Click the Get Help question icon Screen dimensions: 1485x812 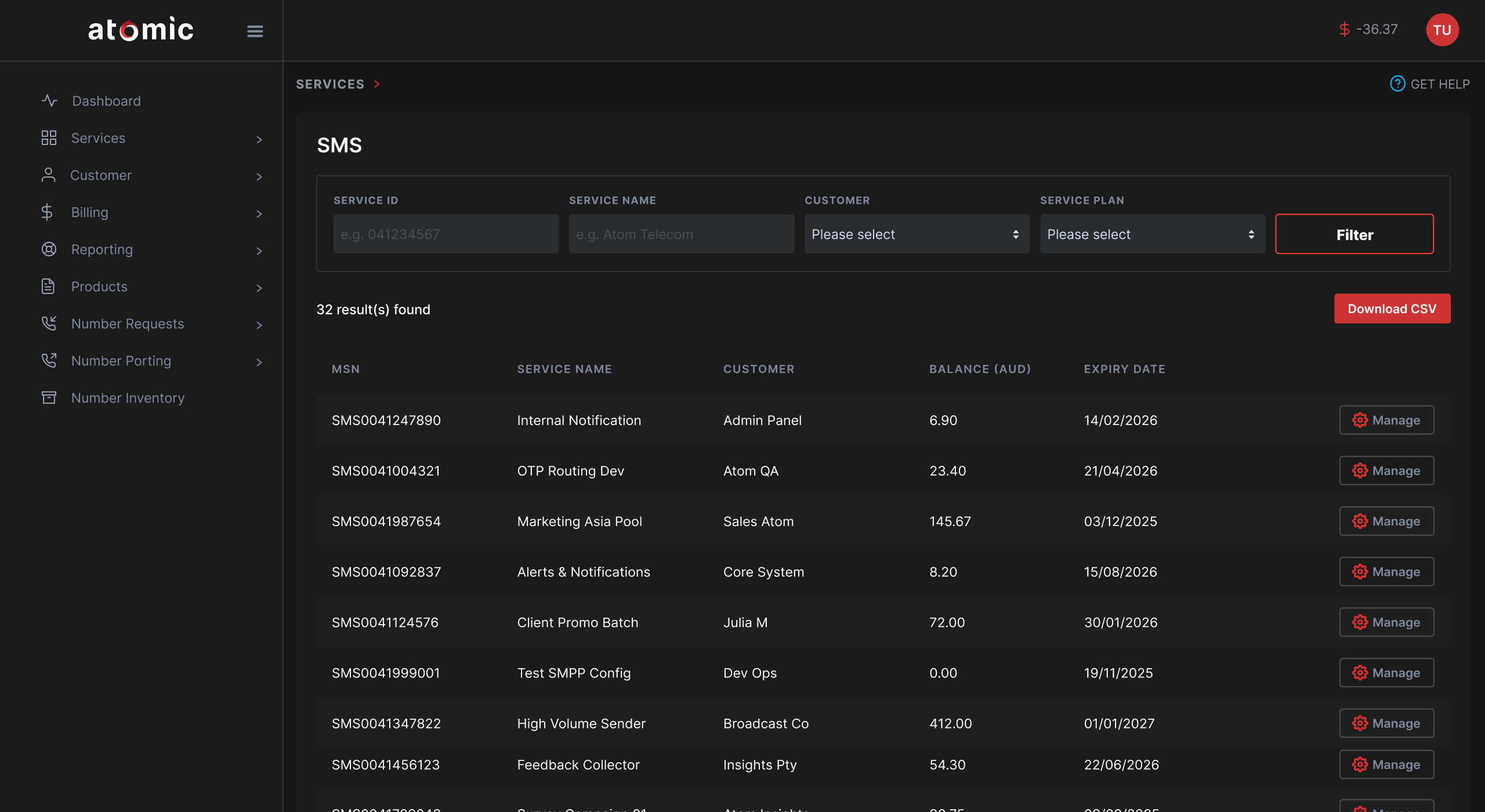pos(1397,84)
